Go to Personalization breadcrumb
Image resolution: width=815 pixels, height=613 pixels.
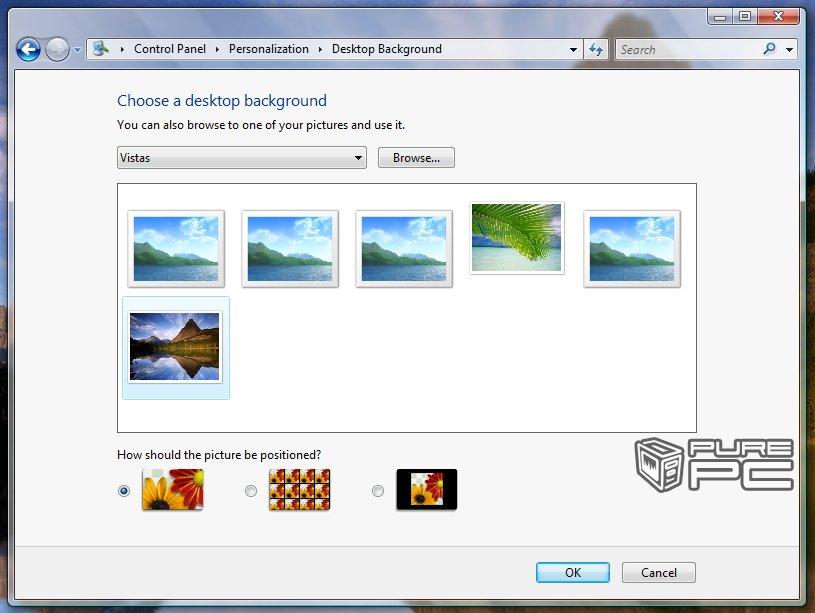click(268, 49)
